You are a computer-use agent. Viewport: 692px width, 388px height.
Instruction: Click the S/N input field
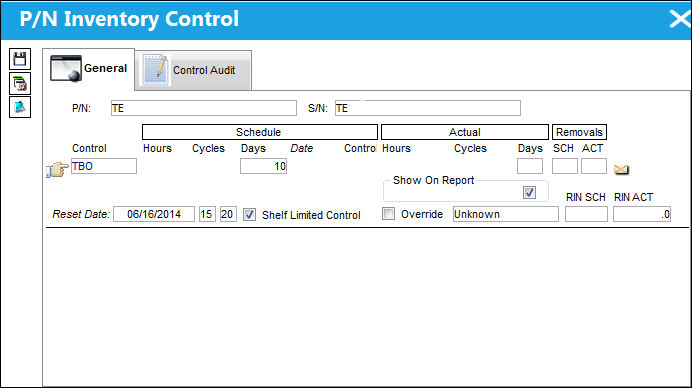coord(428,108)
